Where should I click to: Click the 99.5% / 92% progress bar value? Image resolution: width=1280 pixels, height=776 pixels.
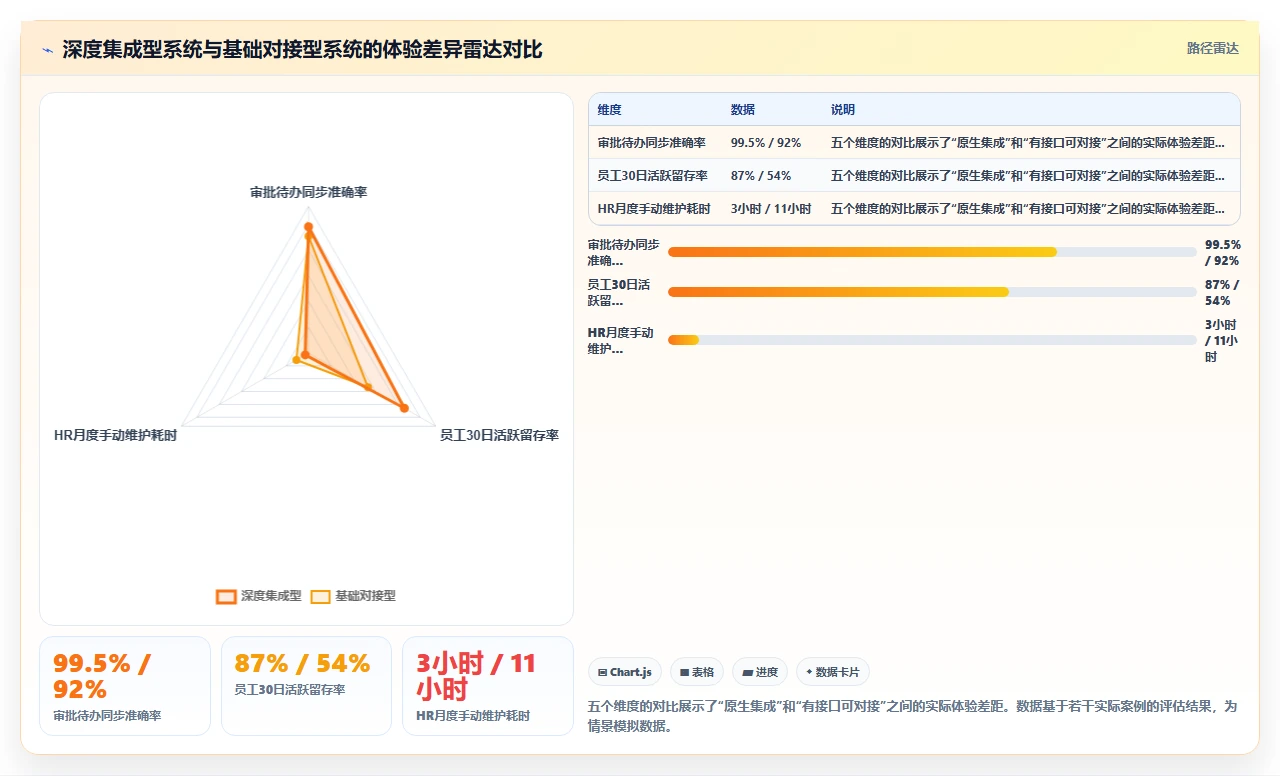pos(1223,252)
